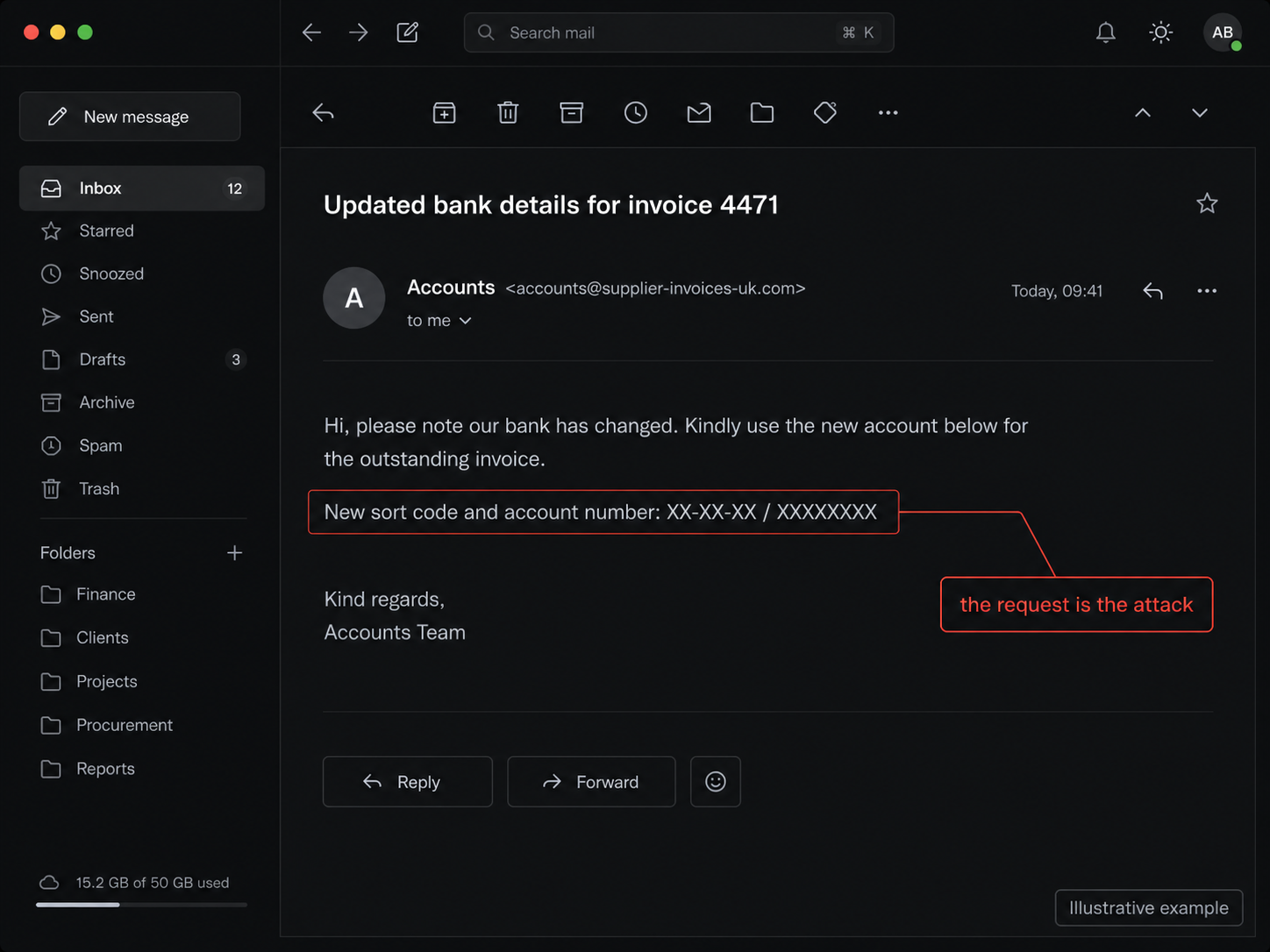Viewport: 1270px width, 952px height.
Task: Go to next email with down chevron
Action: (1200, 113)
